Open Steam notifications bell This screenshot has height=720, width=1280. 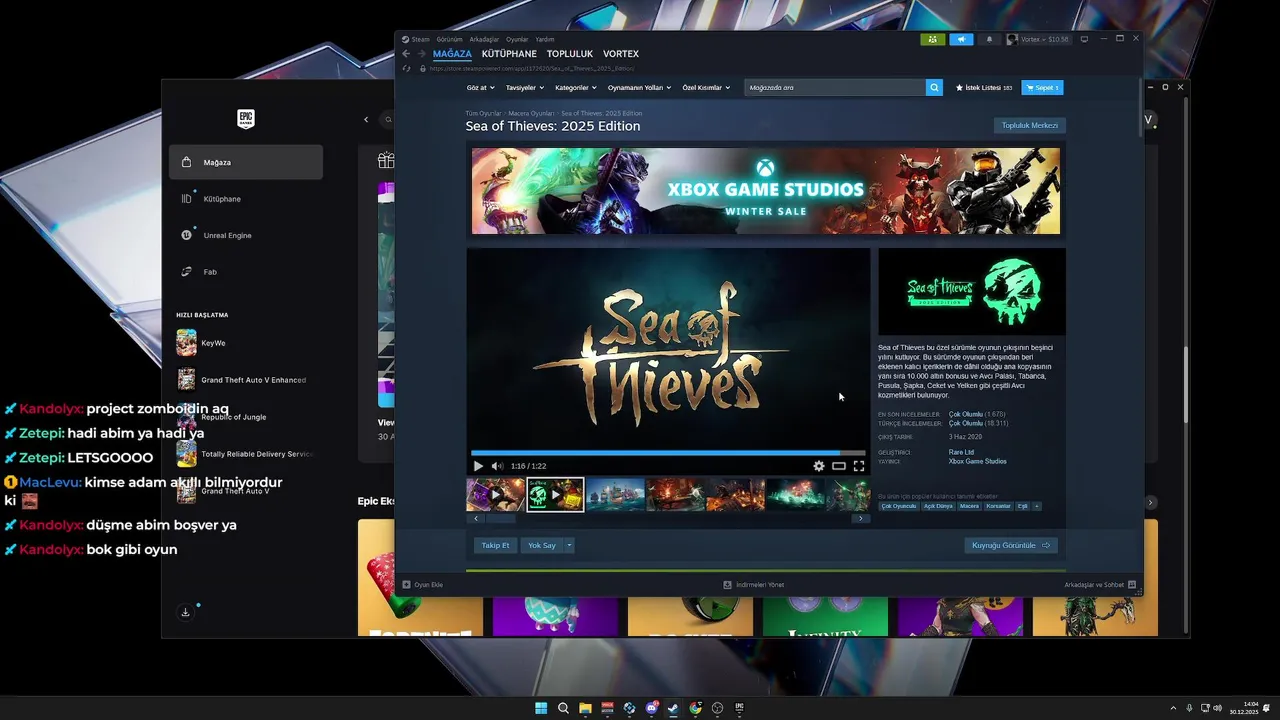(989, 39)
